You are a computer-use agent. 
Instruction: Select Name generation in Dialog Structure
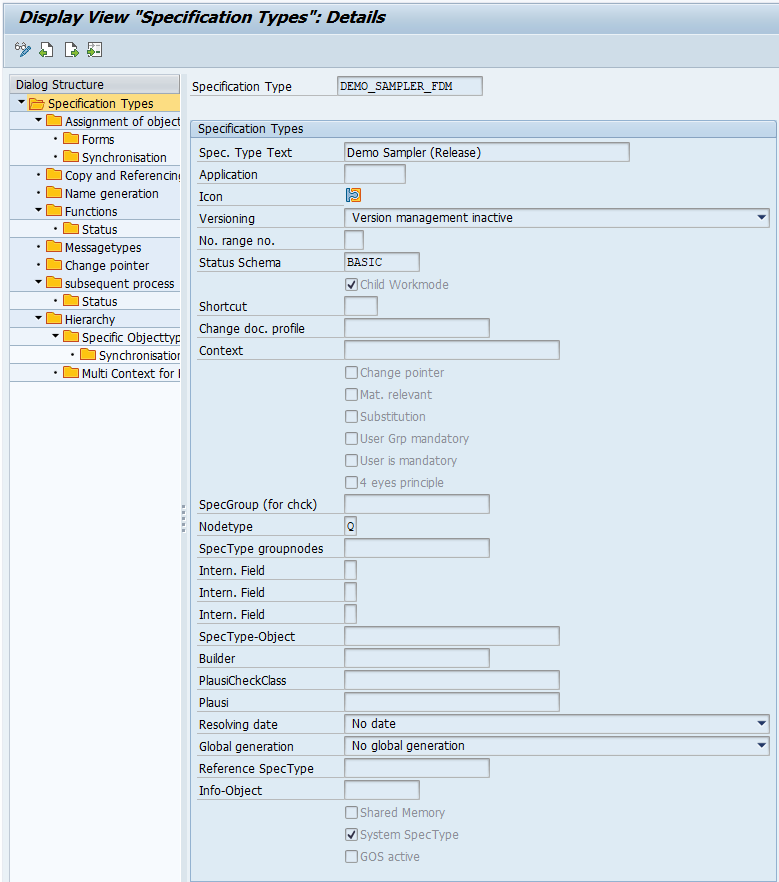tap(111, 193)
